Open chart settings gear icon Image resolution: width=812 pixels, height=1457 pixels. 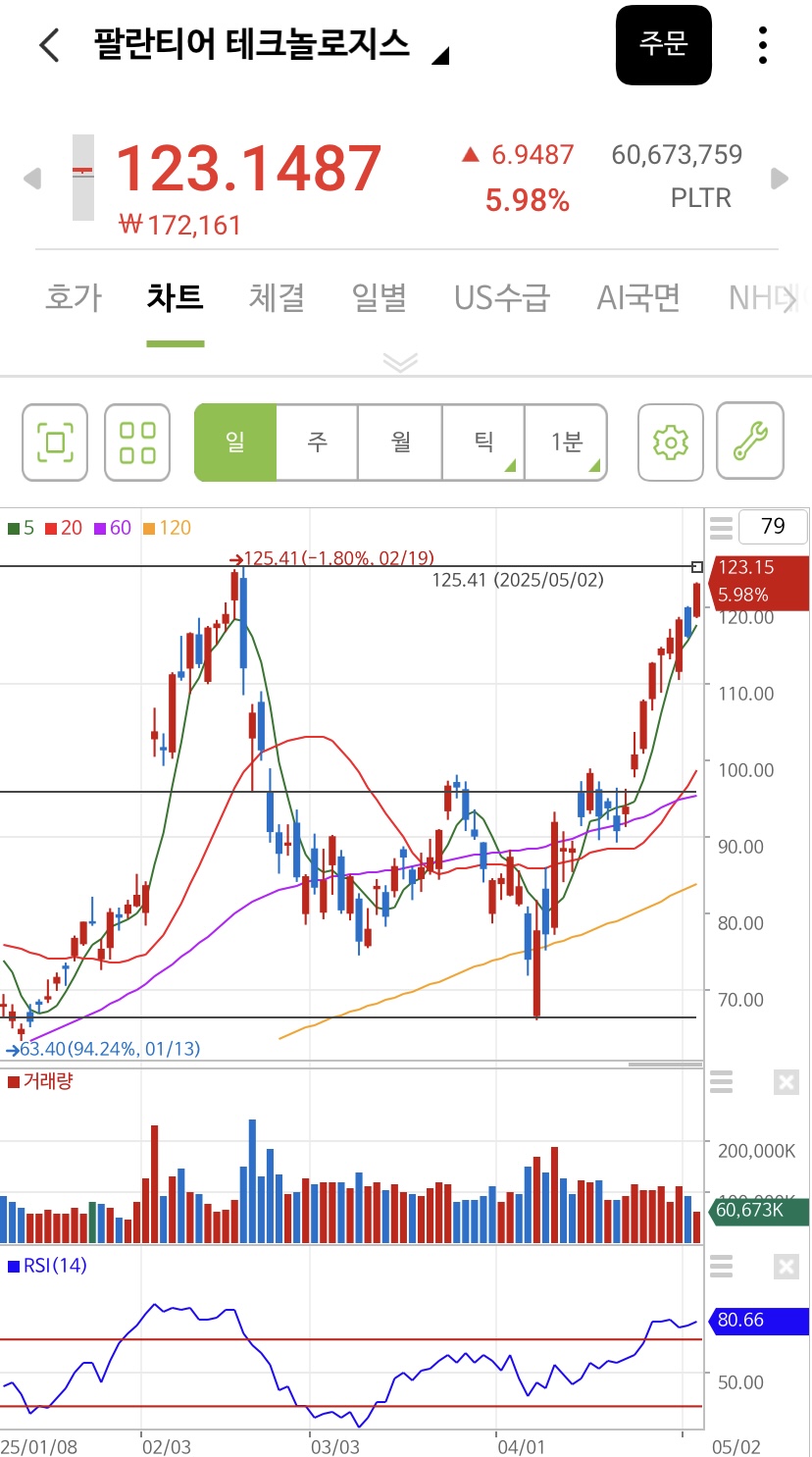point(671,442)
